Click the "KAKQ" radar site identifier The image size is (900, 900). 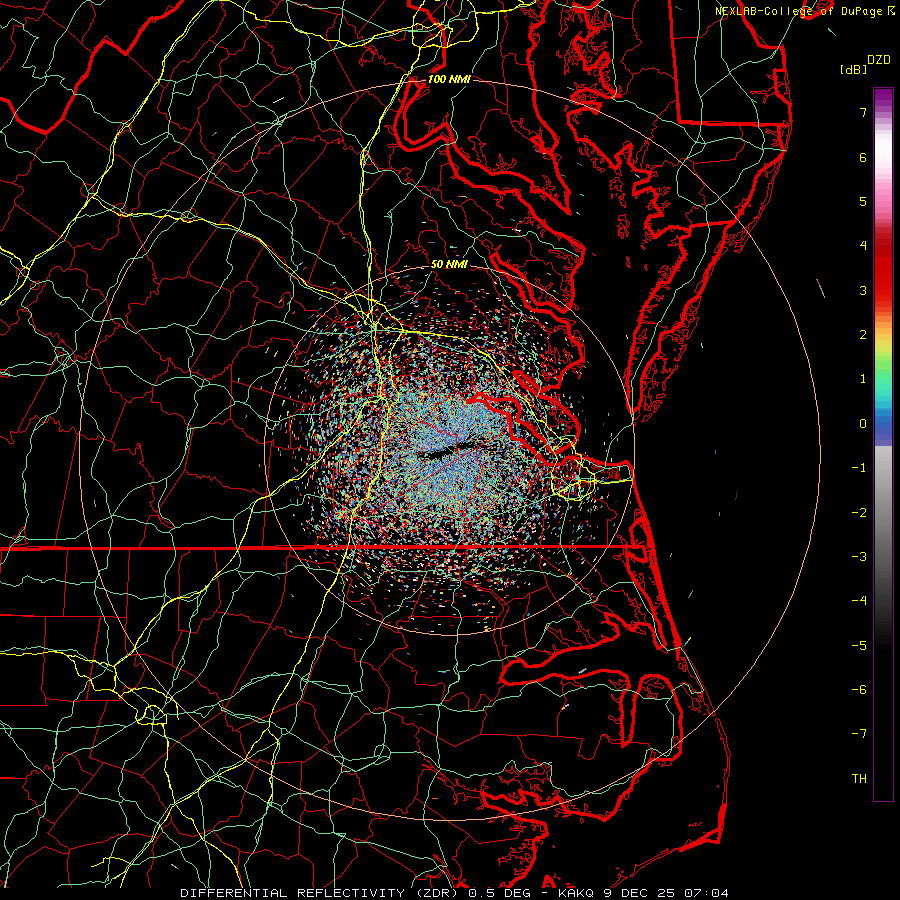tap(575, 893)
